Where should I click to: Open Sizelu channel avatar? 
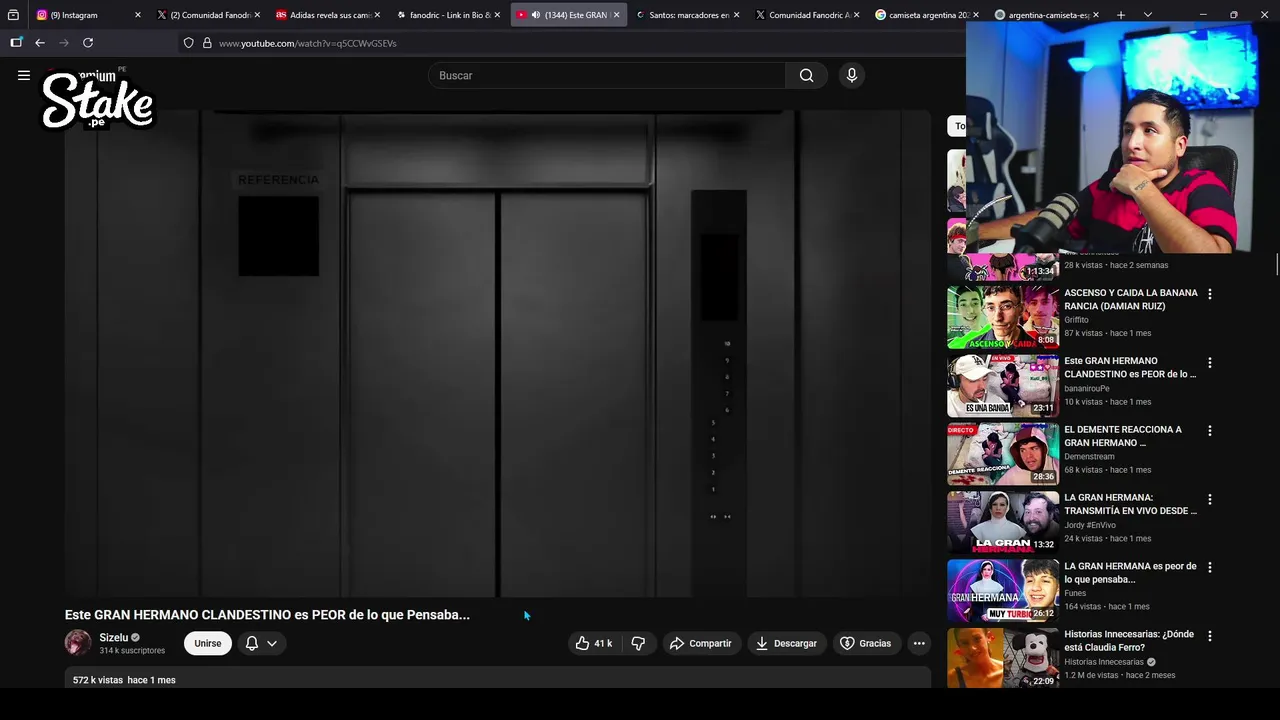tap(78, 642)
